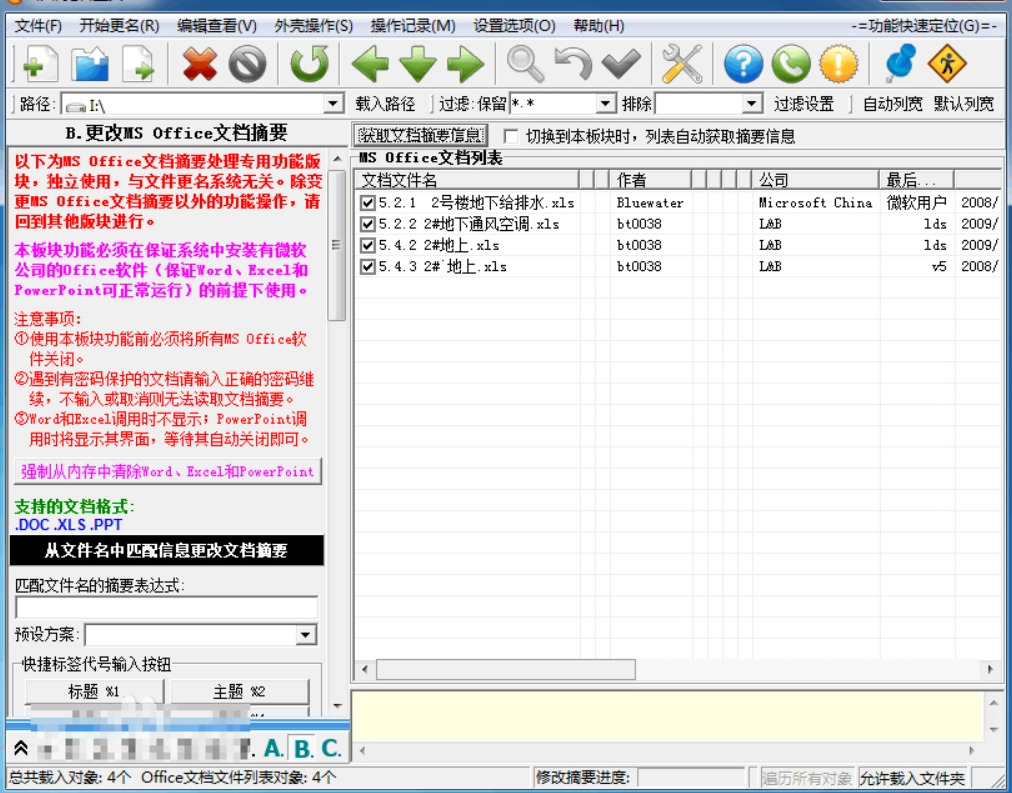Open the 开始更名(R) menu
Viewport: 1012px width, 793px height.
coord(119,26)
